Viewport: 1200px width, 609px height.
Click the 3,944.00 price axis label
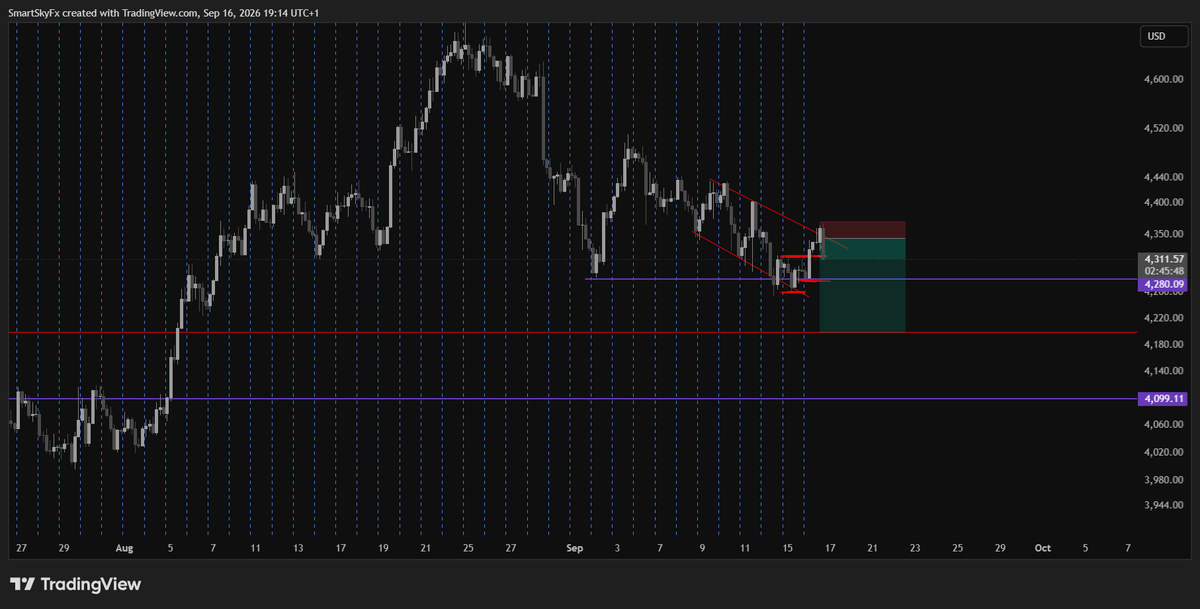1165,505
